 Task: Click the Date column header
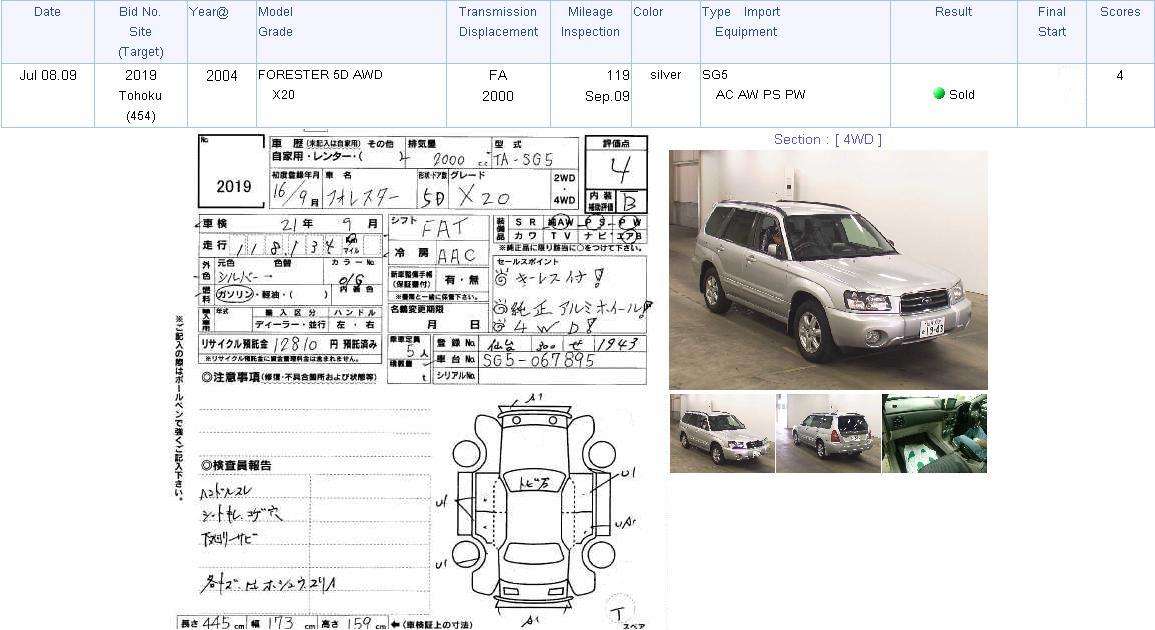pyautogui.click(x=47, y=12)
